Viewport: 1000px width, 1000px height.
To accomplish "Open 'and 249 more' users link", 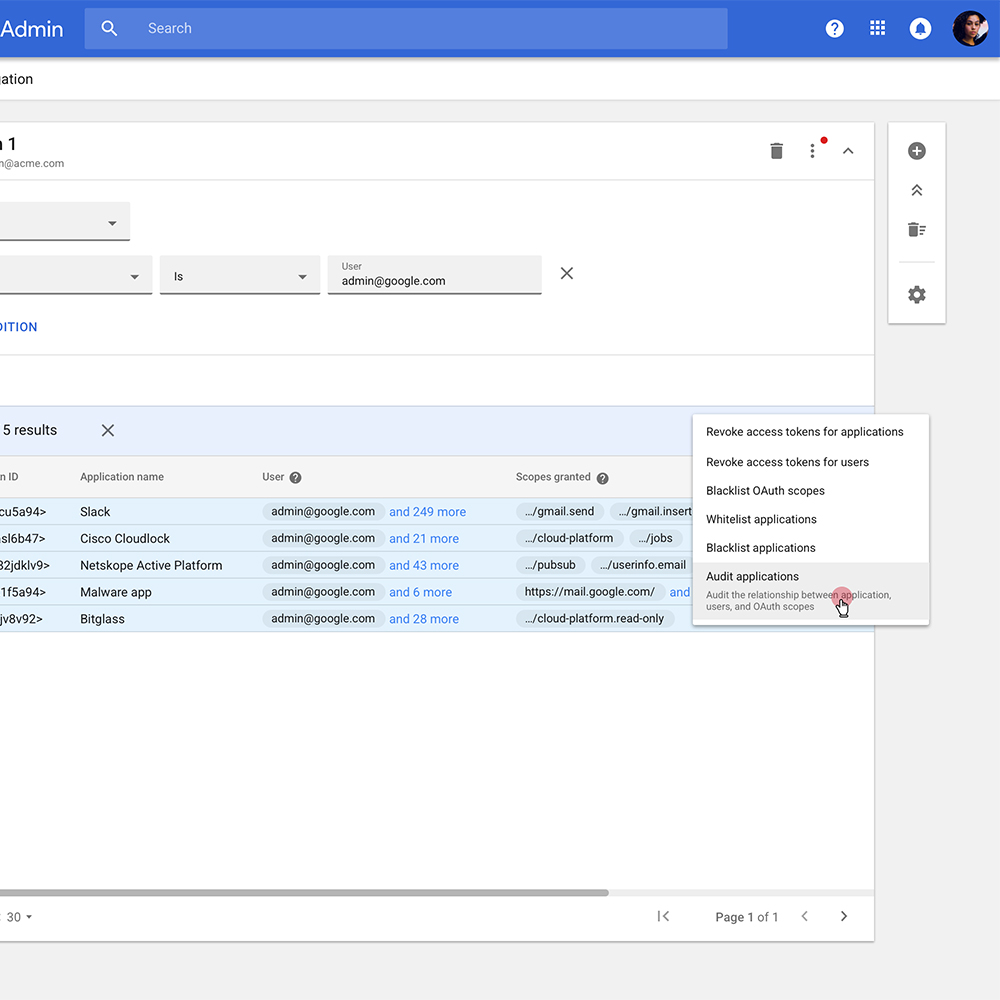I will [x=427, y=511].
